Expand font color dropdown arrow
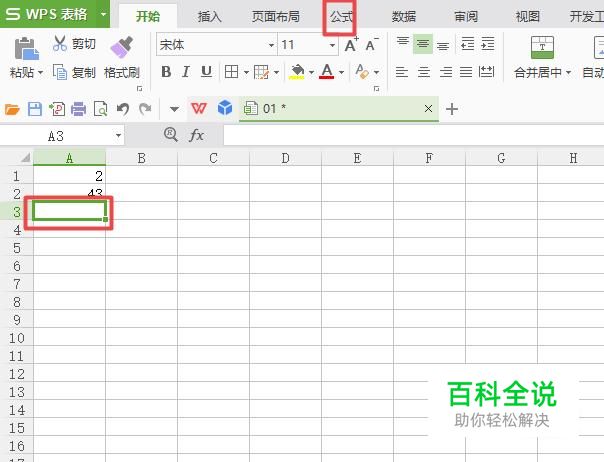 (x=341, y=72)
